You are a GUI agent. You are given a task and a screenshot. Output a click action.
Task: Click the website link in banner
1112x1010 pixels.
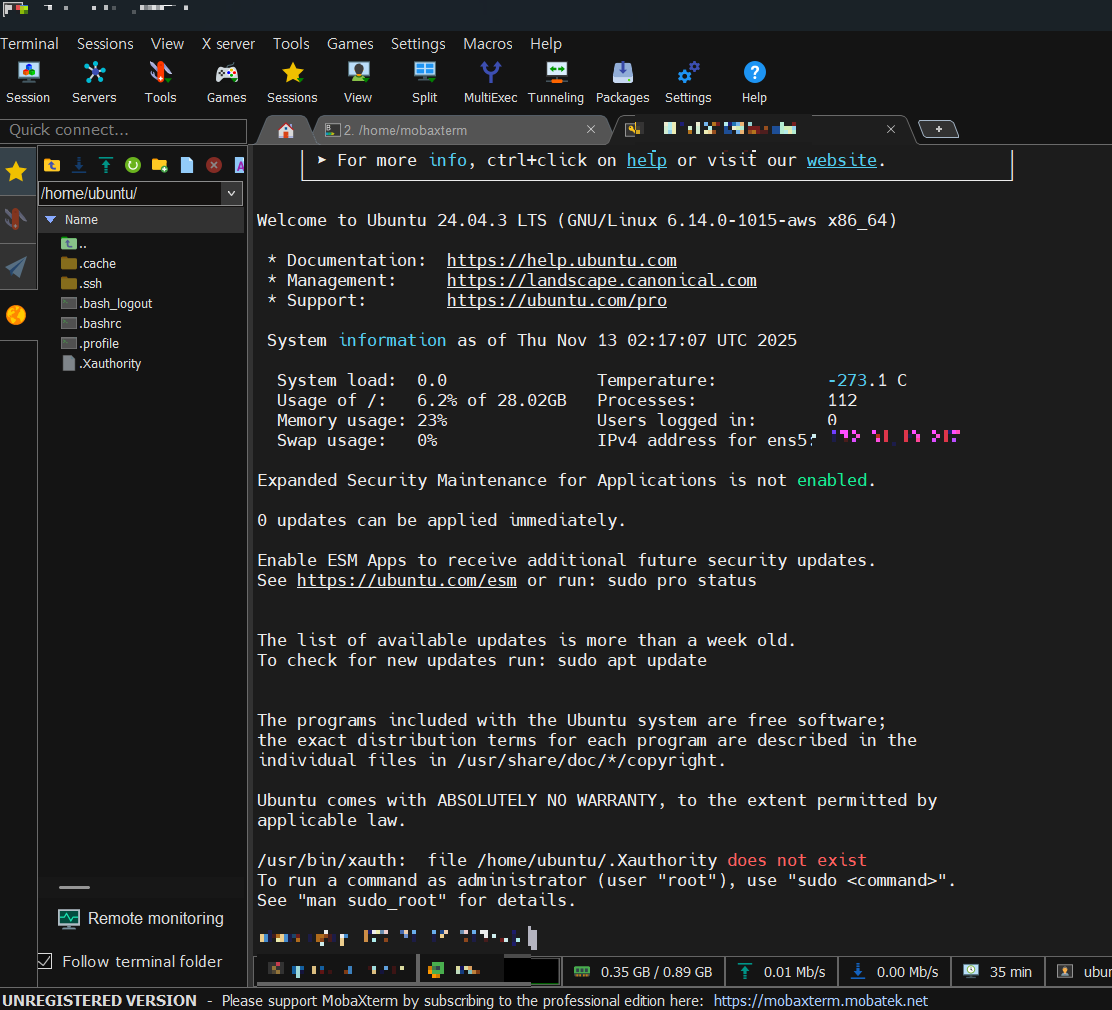point(842,160)
